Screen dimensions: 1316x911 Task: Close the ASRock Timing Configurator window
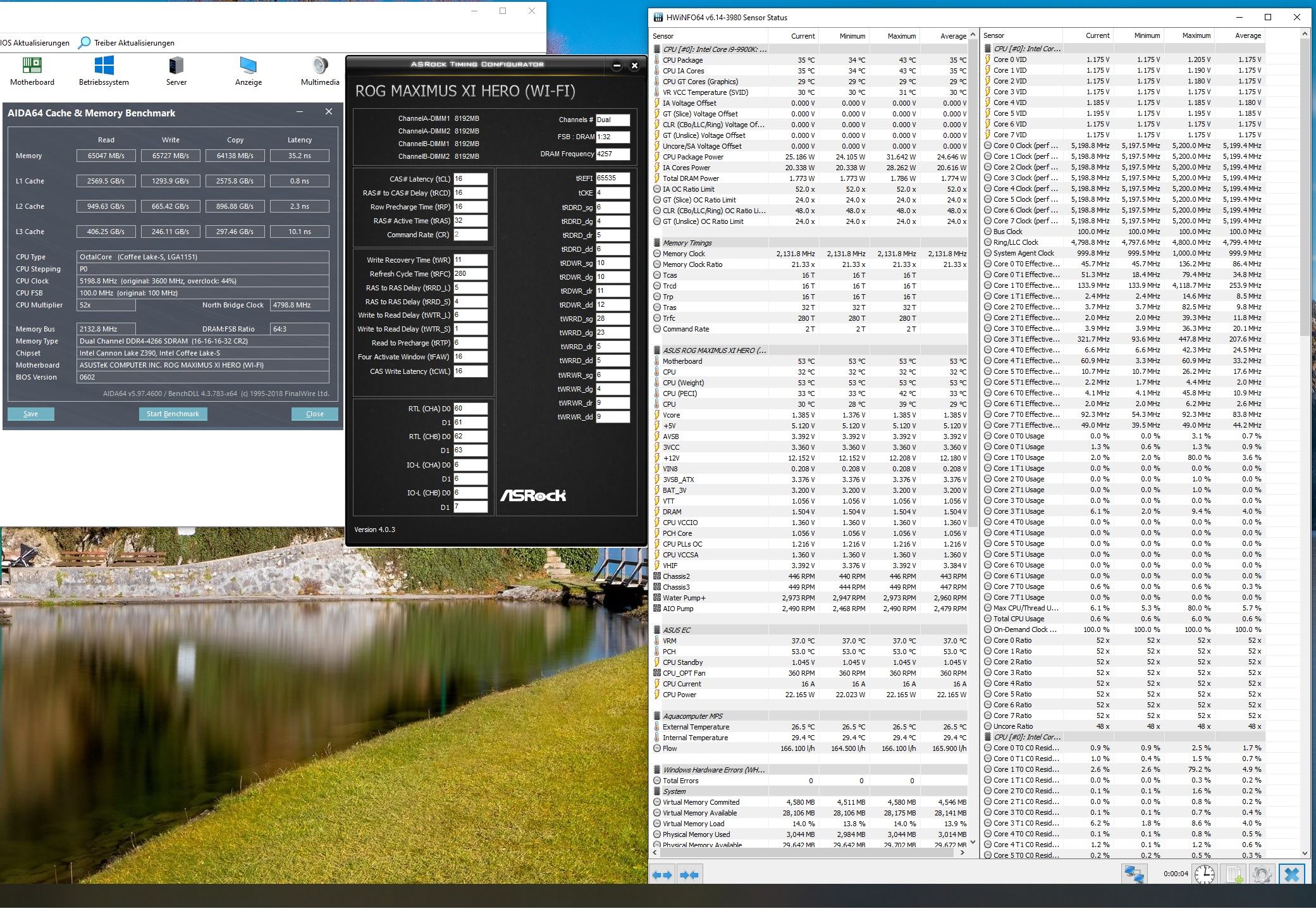635,65
